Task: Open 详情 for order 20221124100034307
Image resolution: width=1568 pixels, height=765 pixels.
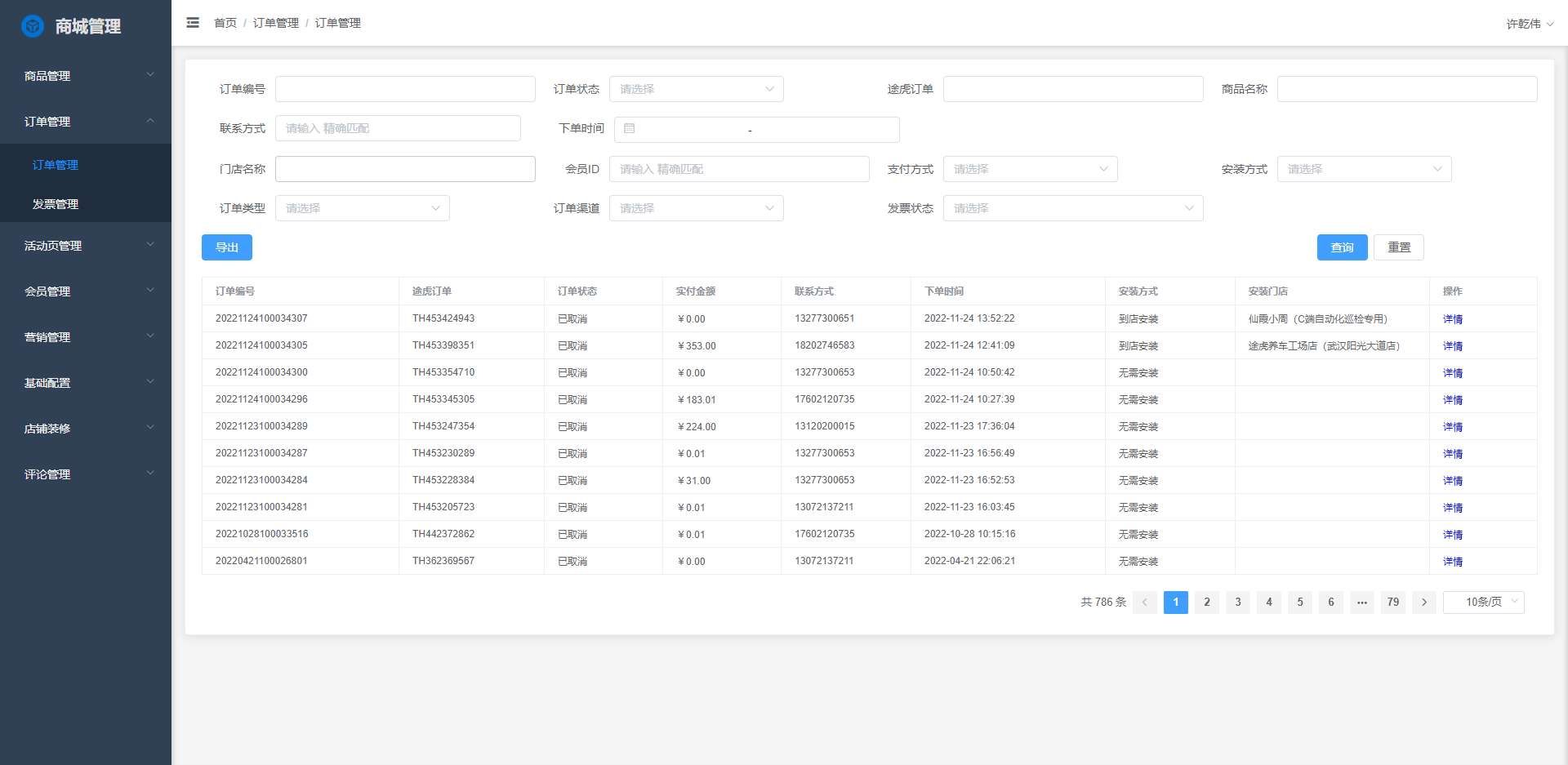Action: (x=1453, y=319)
